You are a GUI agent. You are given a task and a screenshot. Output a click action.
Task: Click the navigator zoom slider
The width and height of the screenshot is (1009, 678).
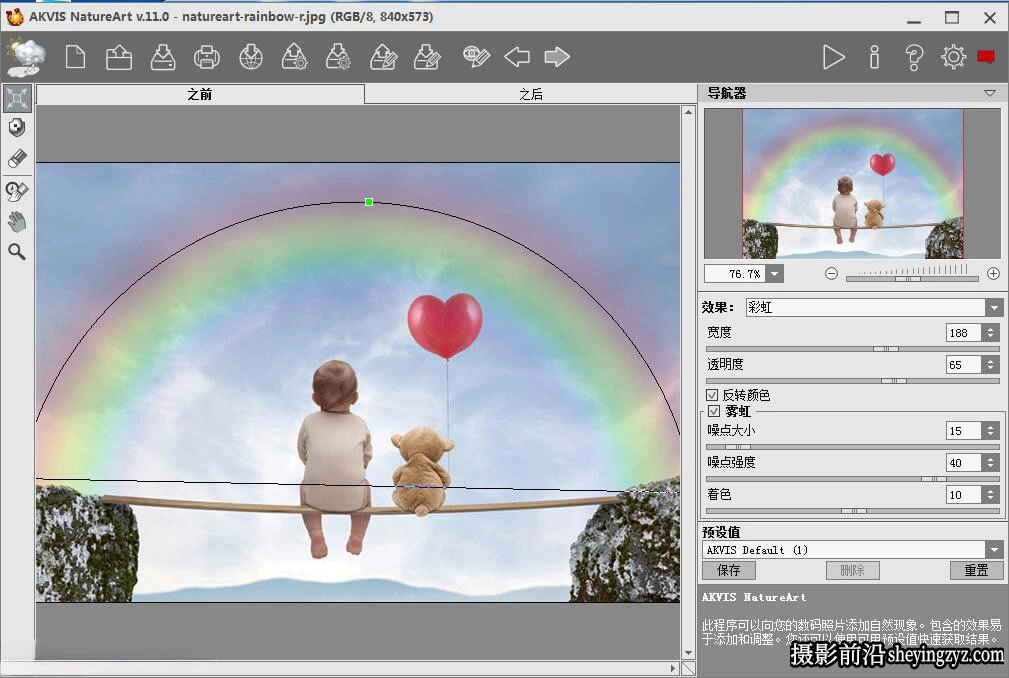912,279
